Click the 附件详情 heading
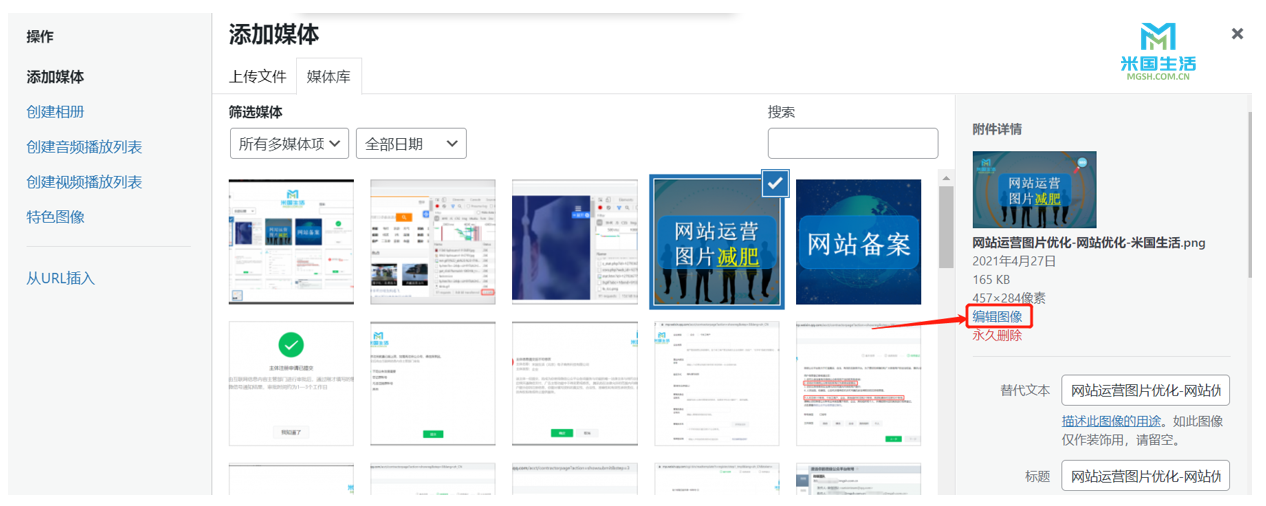Screen dimensions: 1266x506 (x=997, y=129)
